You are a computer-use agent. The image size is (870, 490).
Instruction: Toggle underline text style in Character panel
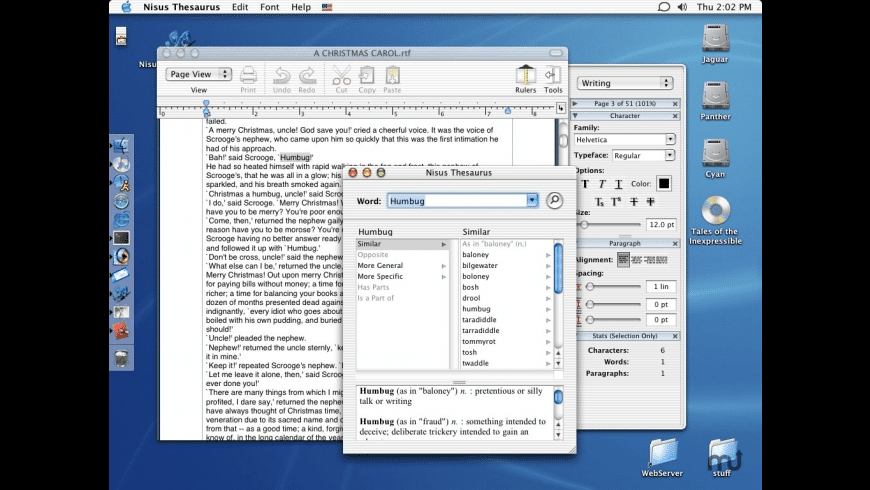pos(619,184)
